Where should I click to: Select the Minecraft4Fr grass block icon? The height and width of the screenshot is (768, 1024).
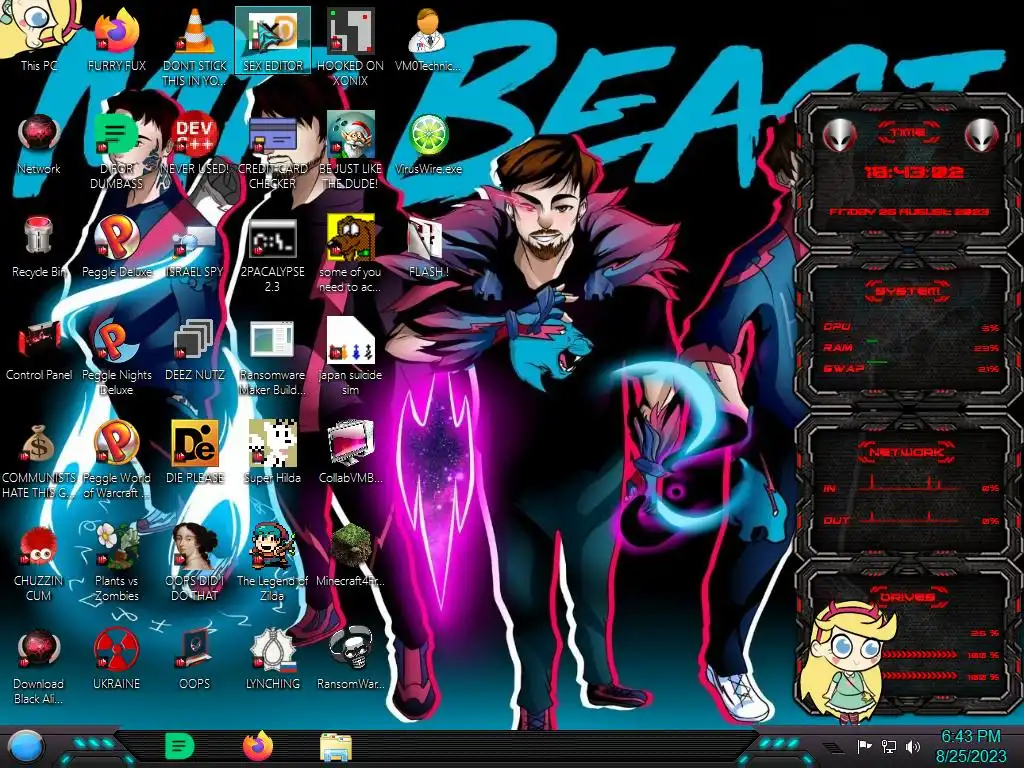pos(350,555)
